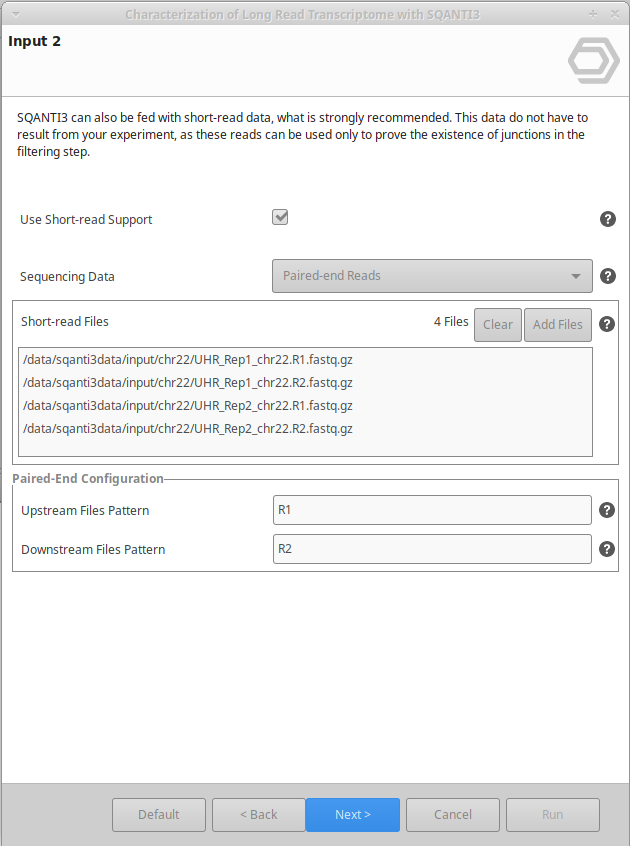This screenshot has height=846, width=630.
Task: Click help icon next to Add Files button
Action: click(607, 324)
